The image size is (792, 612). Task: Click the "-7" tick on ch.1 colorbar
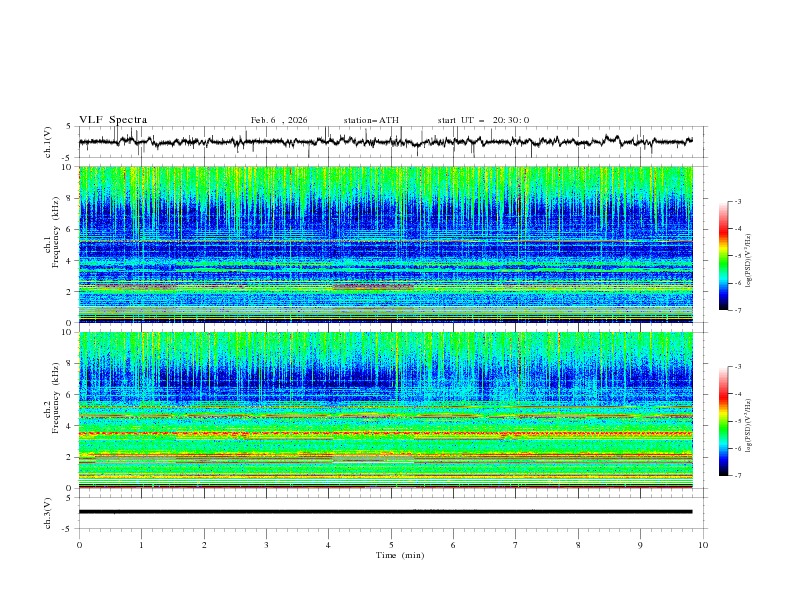click(737, 311)
